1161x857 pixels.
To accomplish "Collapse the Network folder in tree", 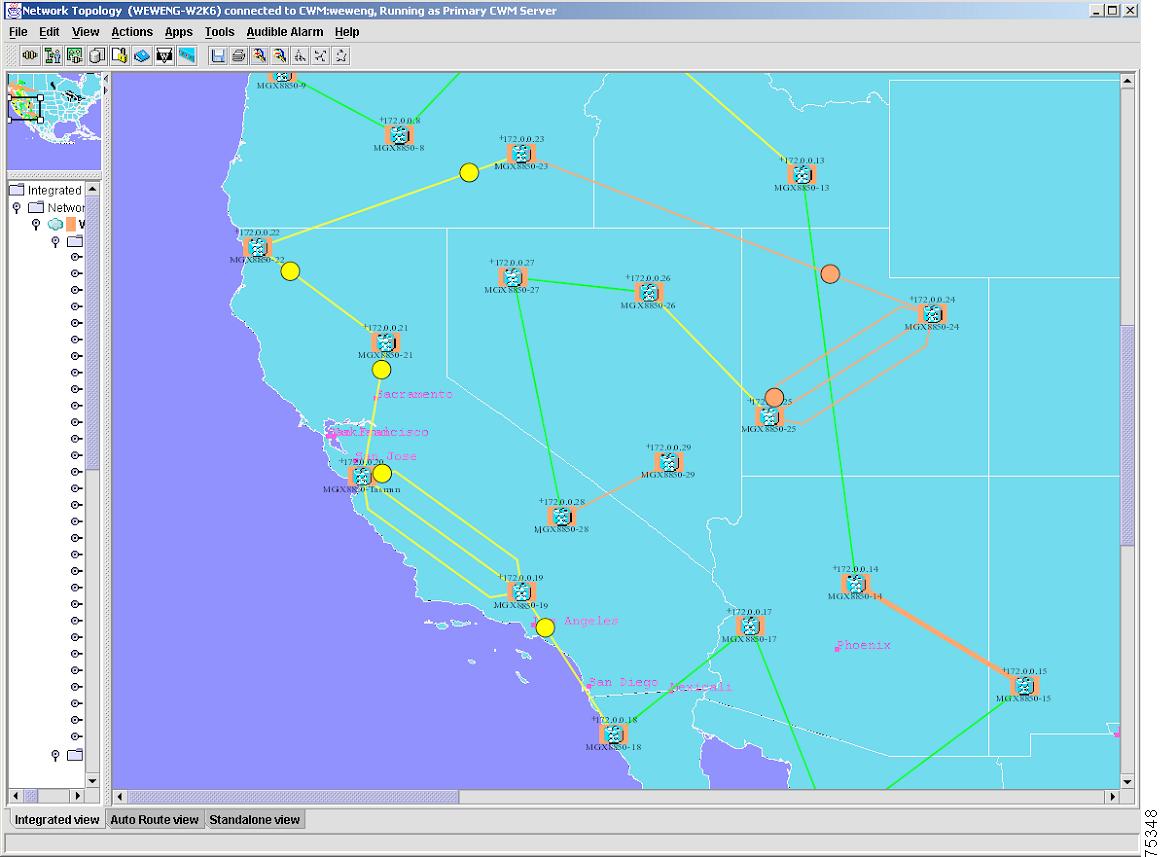I will pyautogui.click(x=16, y=208).
